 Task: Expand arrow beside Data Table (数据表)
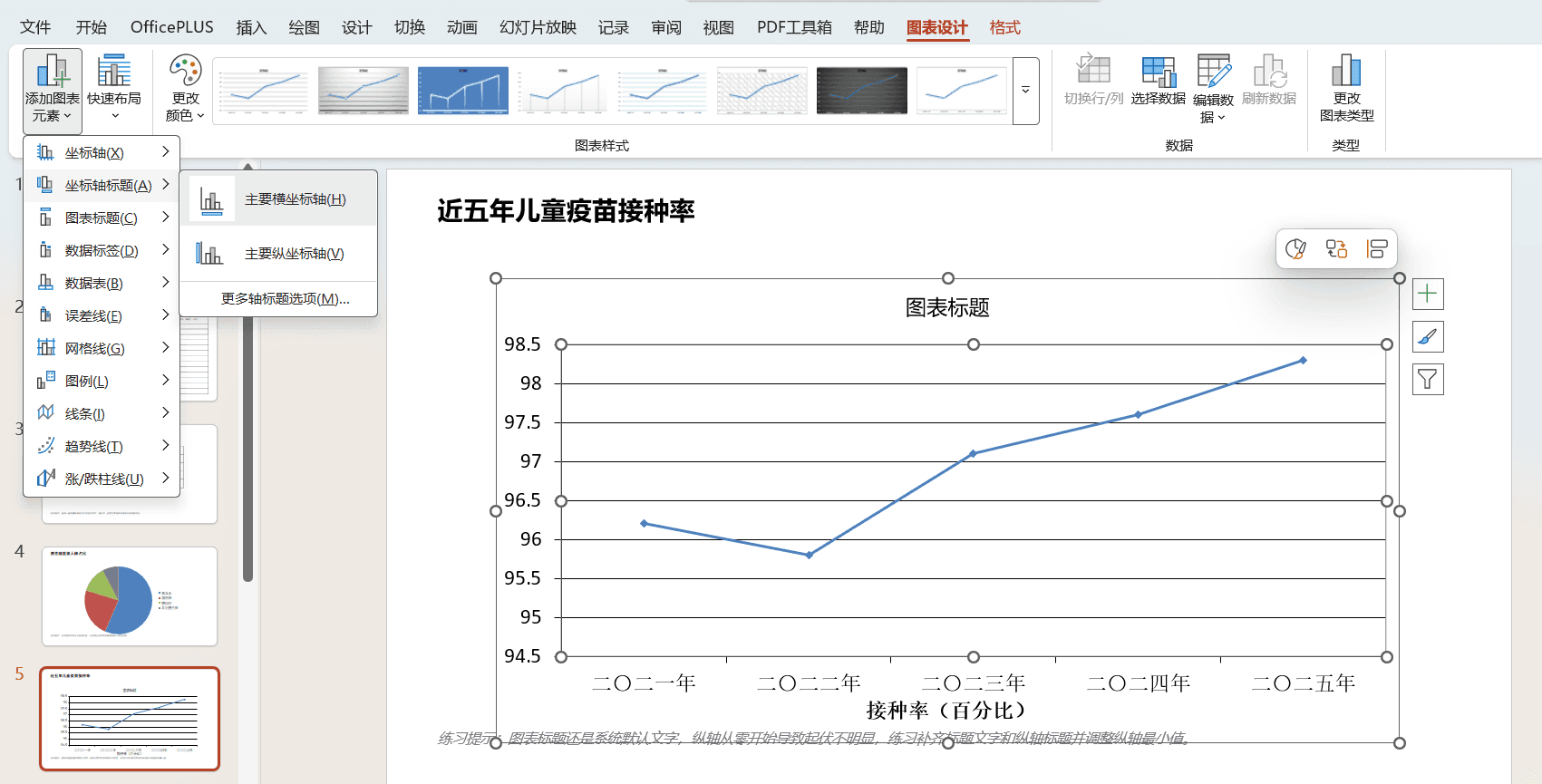pos(166,283)
